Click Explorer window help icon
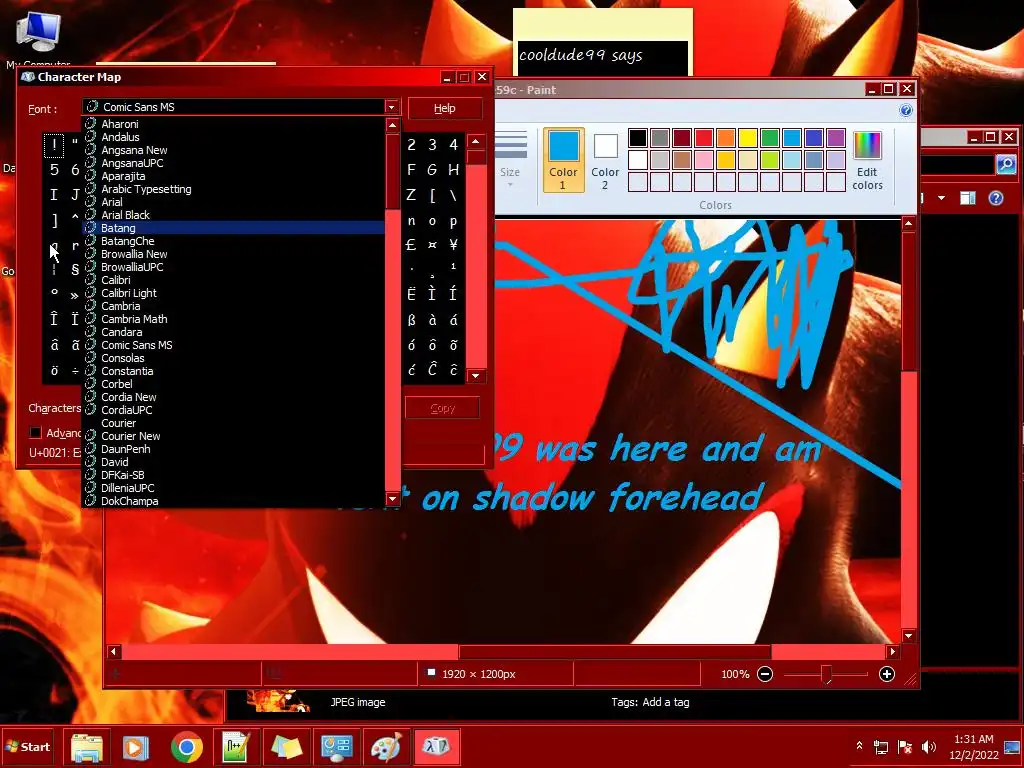This screenshot has height=768, width=1024. click(x=996, y=198)
